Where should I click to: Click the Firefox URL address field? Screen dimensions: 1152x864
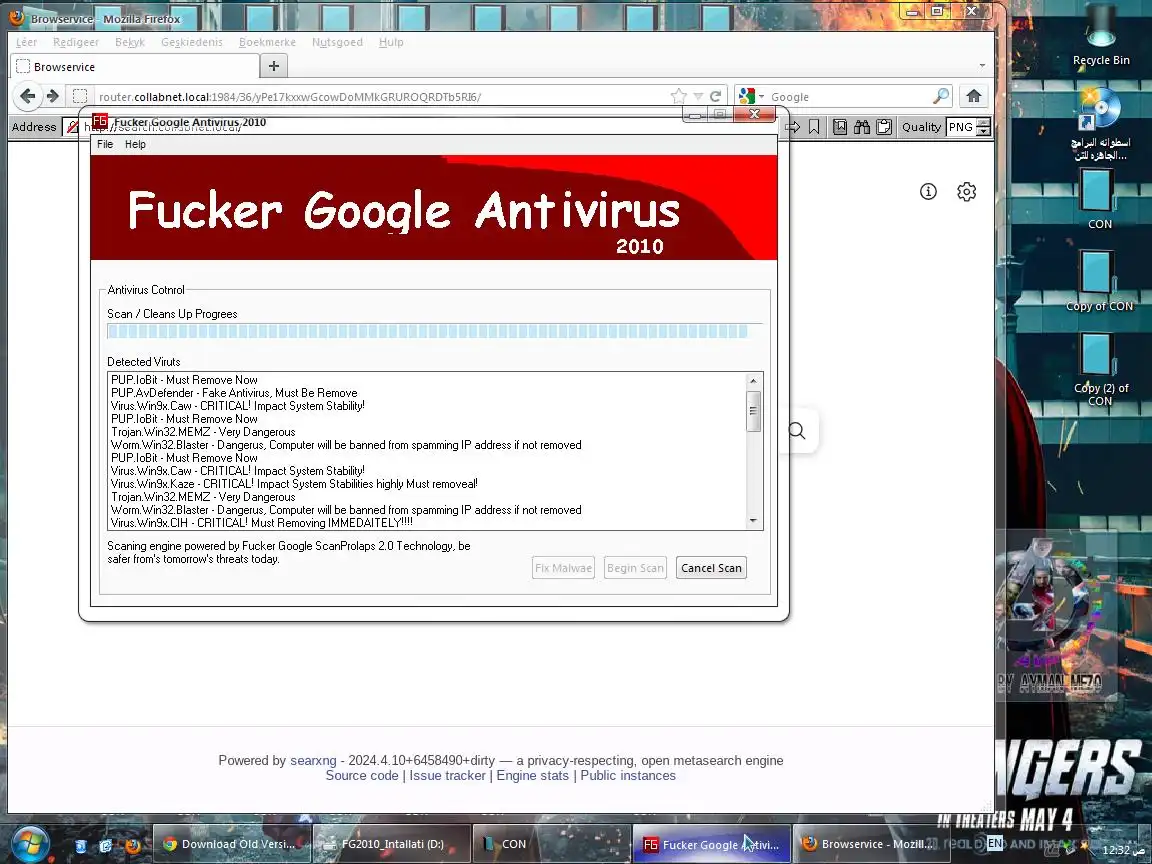(x=381, y=96)
